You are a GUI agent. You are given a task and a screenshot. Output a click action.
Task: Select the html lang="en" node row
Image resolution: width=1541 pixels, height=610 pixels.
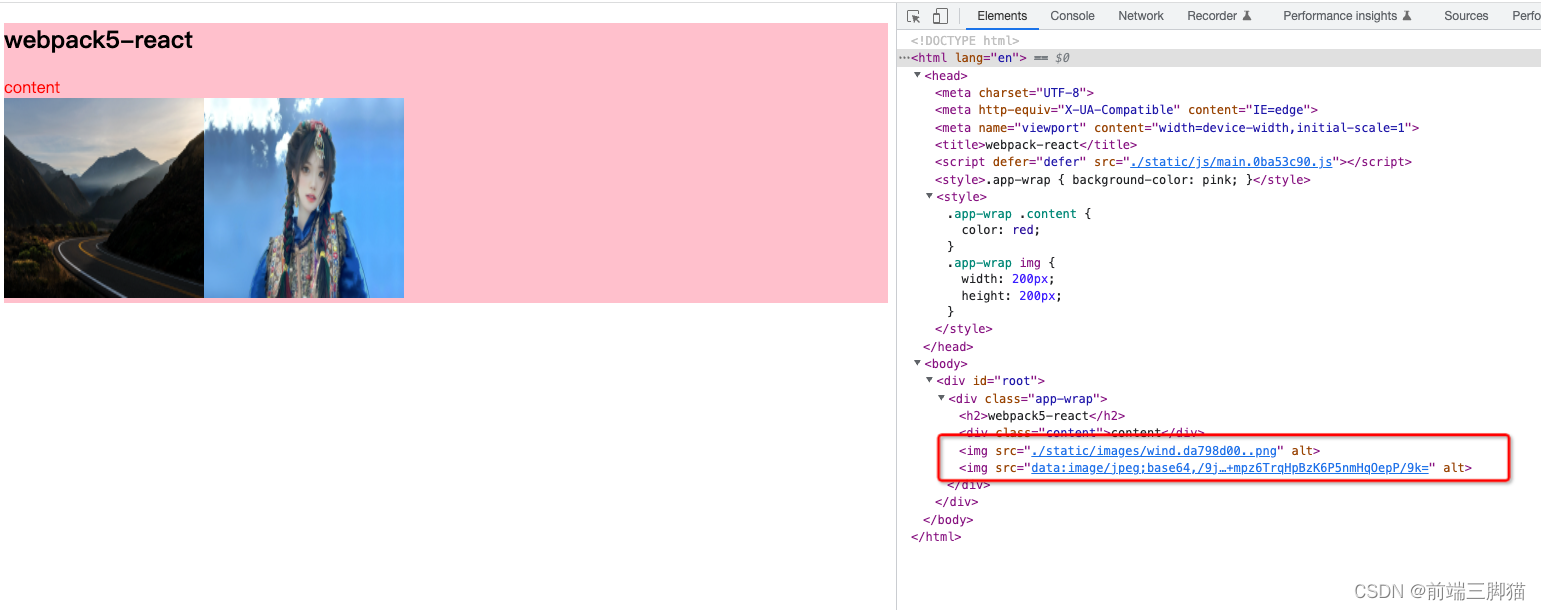(x=1219, y=58)
